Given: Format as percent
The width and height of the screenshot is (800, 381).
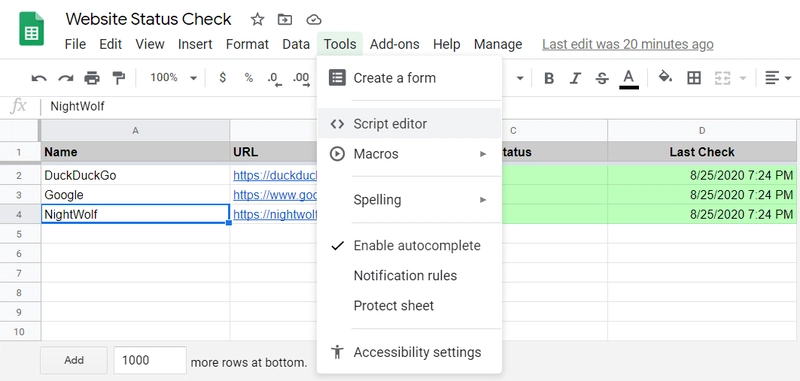Looking at the screenshot, I should [248, 78].
